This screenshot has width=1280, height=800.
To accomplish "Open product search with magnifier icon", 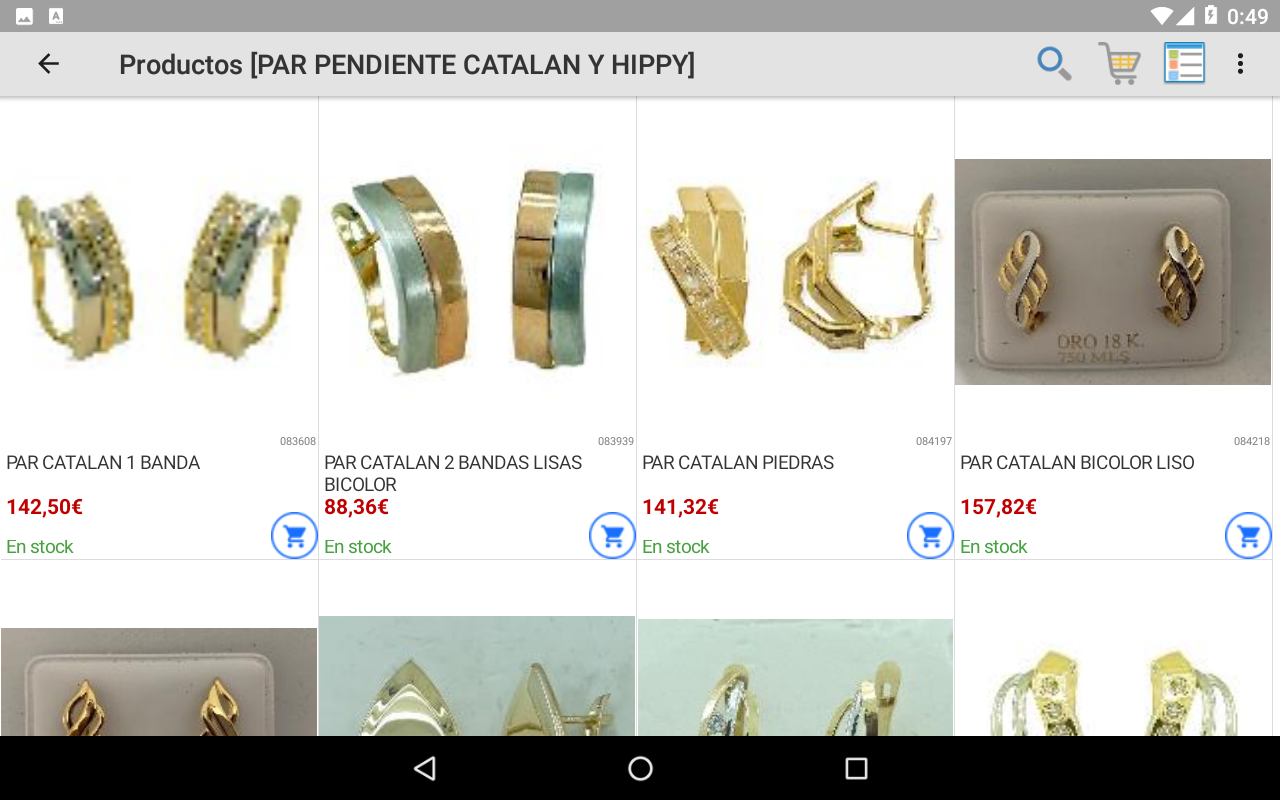I will point(1054,64).
